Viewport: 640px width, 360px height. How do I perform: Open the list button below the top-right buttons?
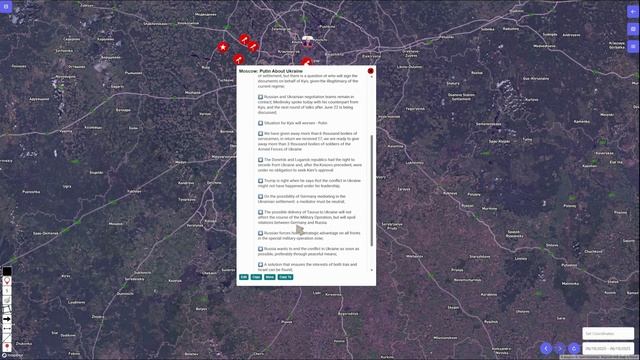click(633, 47)
